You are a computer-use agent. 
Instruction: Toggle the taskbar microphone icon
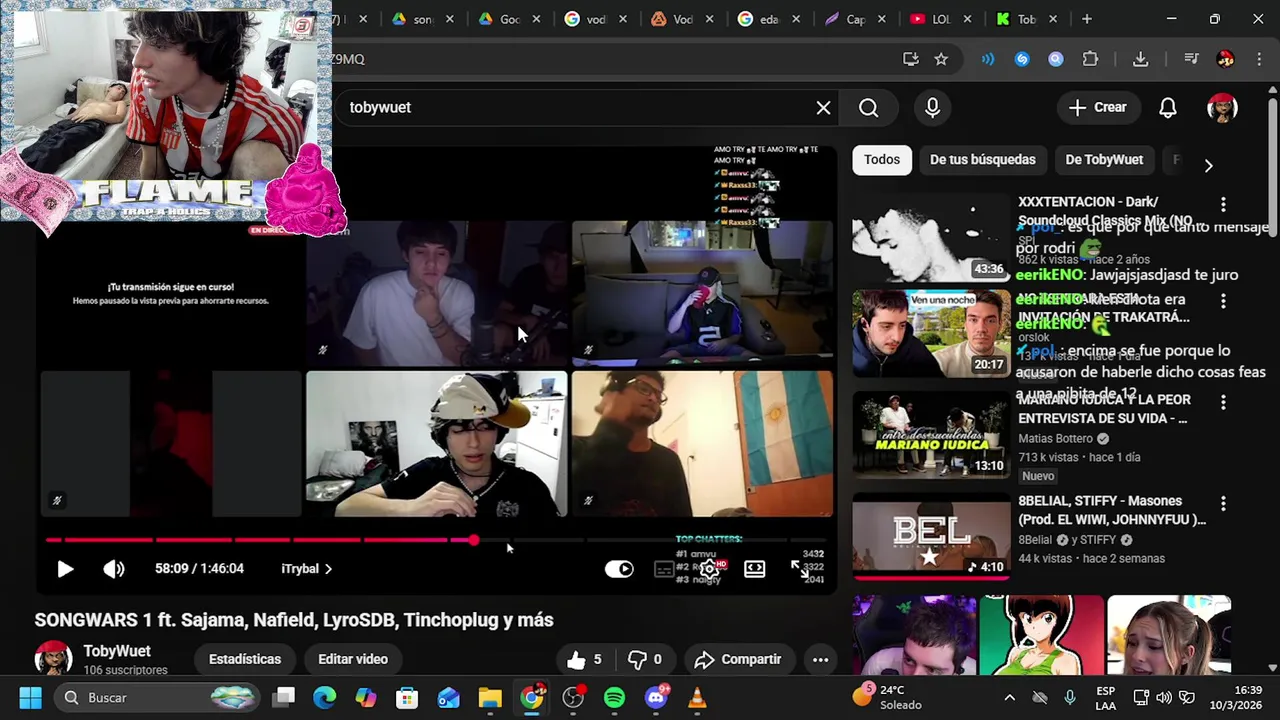1070,698
